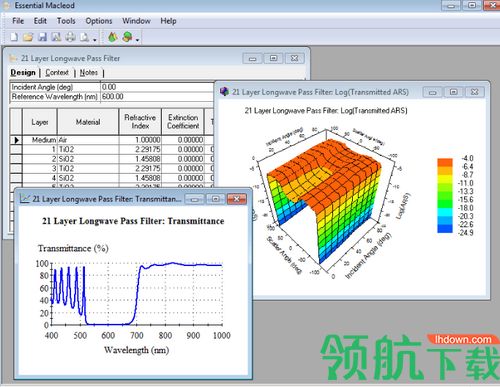Click refractive index 1.45808 in layer 2
Viewport: 500px width, 387px height.
coord(140,159)
